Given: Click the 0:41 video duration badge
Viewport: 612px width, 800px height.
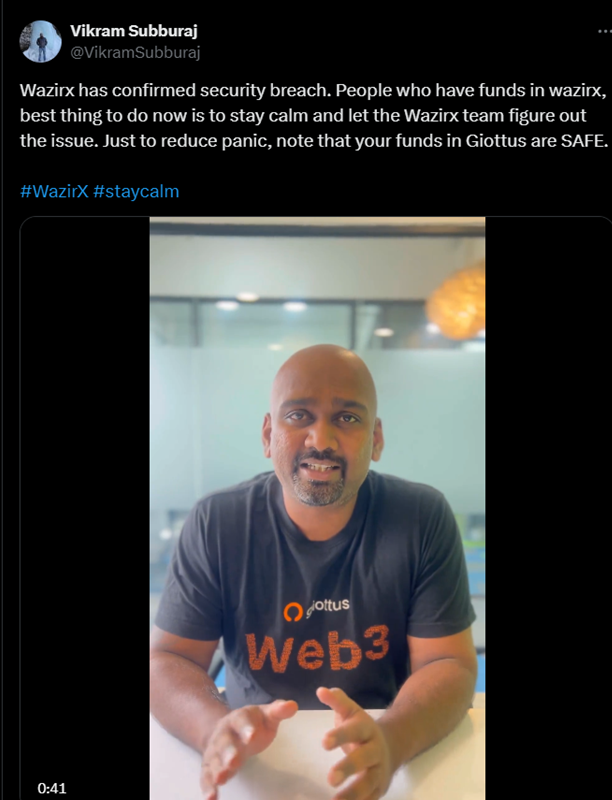Looking at the screenshot, I should click(x=52, y=788).
